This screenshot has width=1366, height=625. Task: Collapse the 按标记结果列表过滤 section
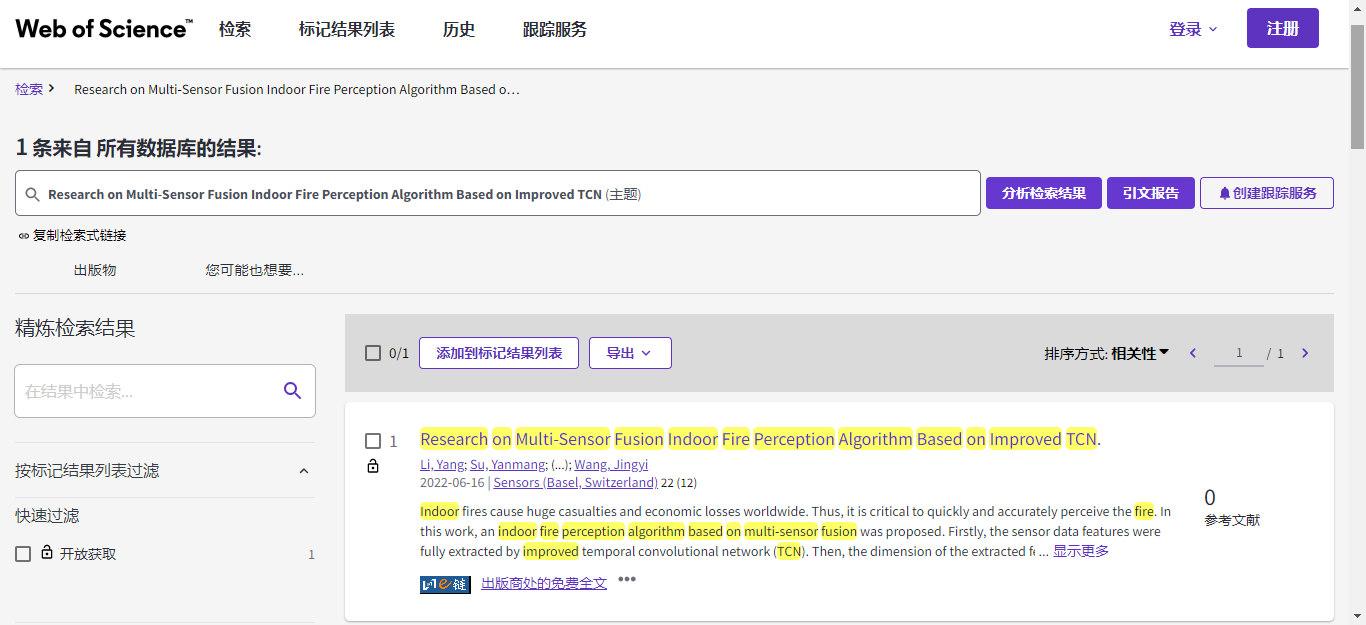pos(304,471)
